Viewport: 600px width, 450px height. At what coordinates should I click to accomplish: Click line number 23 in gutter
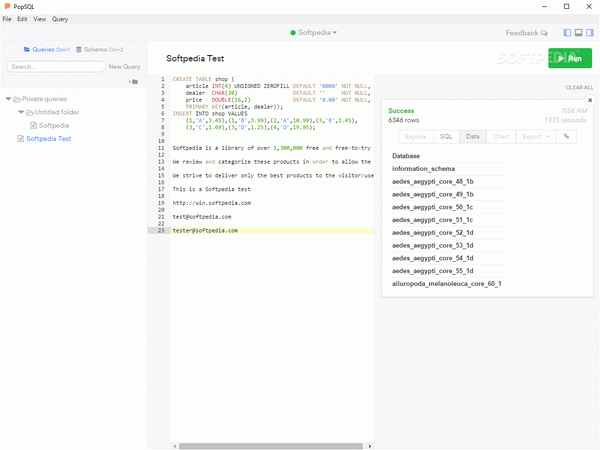coord(161,230)
